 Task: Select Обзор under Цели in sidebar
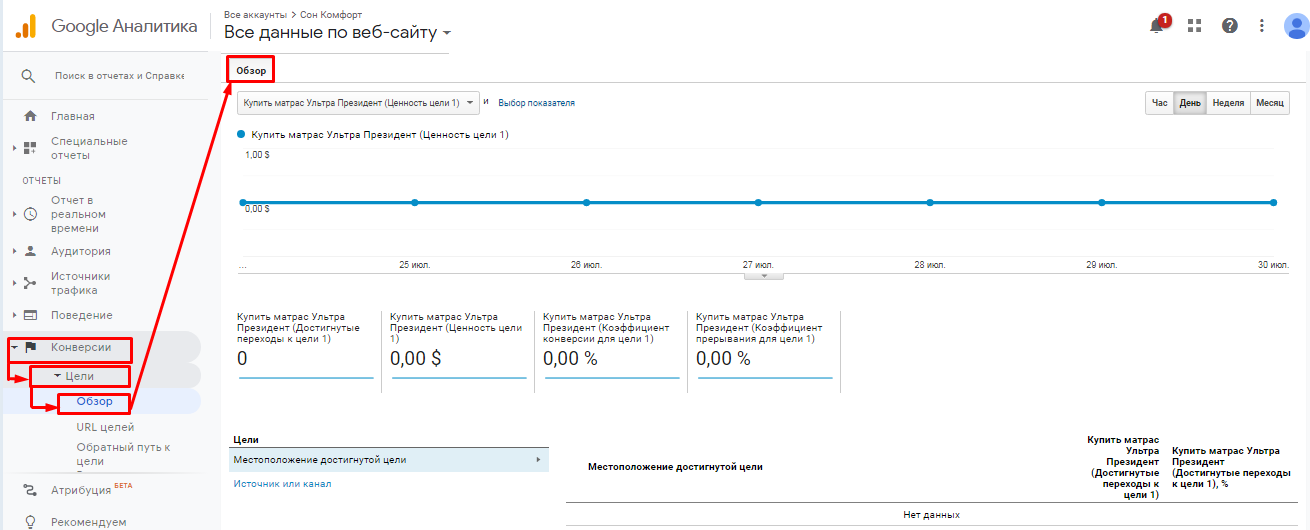tap(94, 401)
